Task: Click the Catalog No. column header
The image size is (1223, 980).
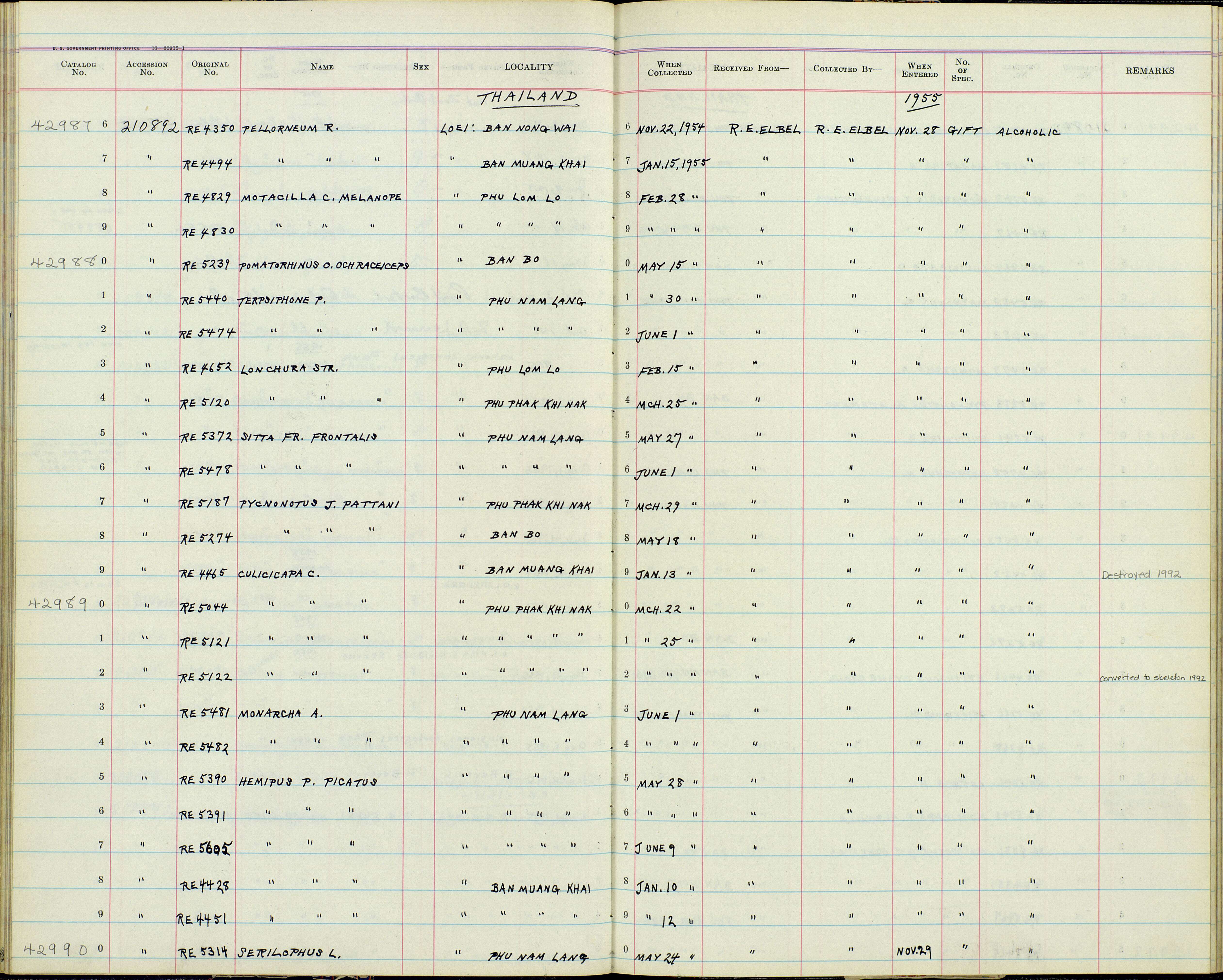Action: pos(78,68)
